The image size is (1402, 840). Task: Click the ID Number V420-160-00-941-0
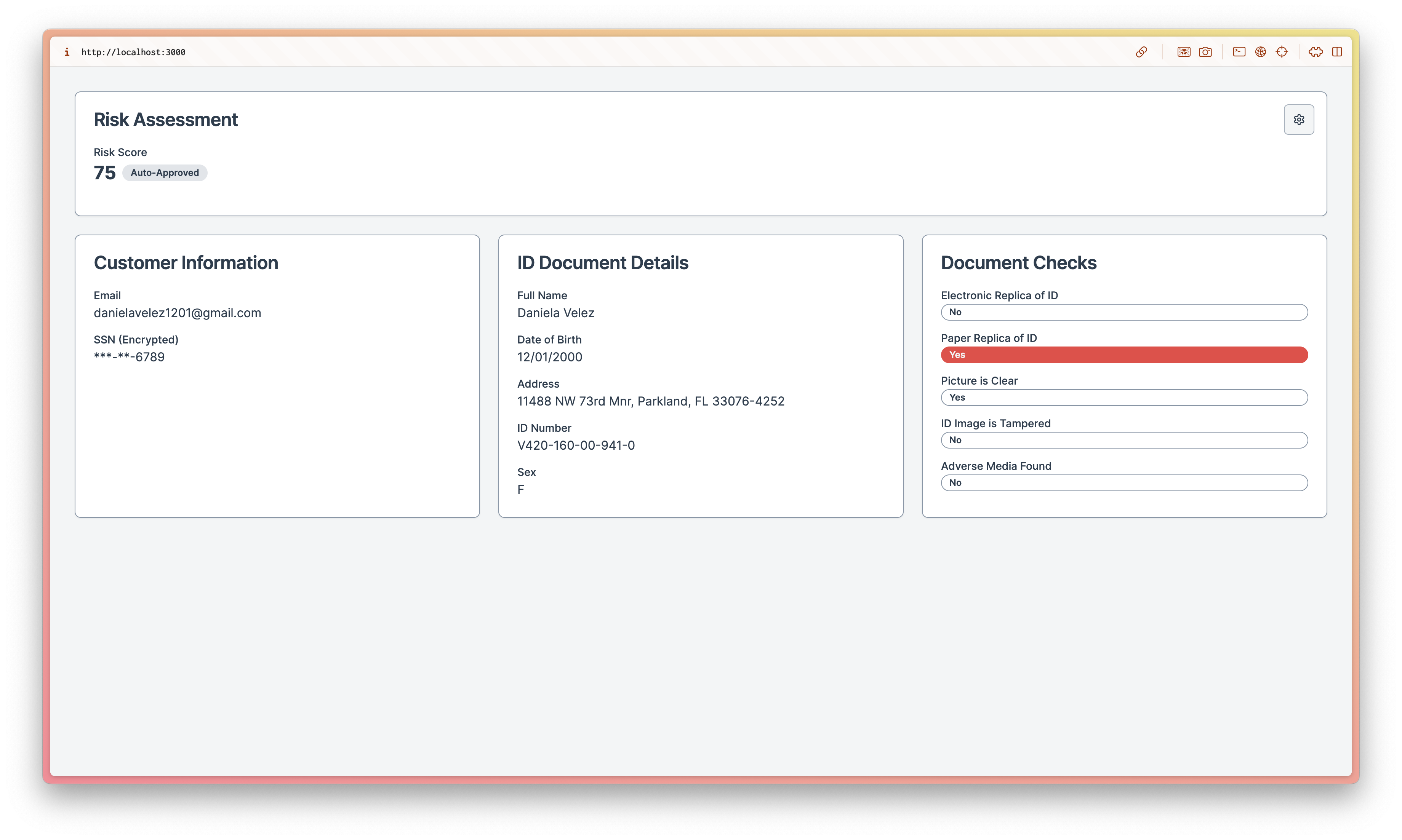tap(576, 446)
